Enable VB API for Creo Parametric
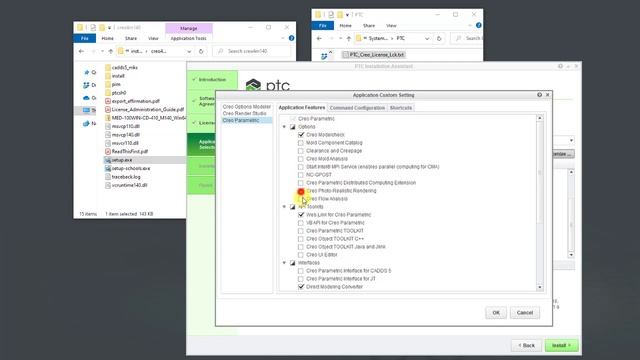Screen dimensions: 640x360 tap(301, 223)
